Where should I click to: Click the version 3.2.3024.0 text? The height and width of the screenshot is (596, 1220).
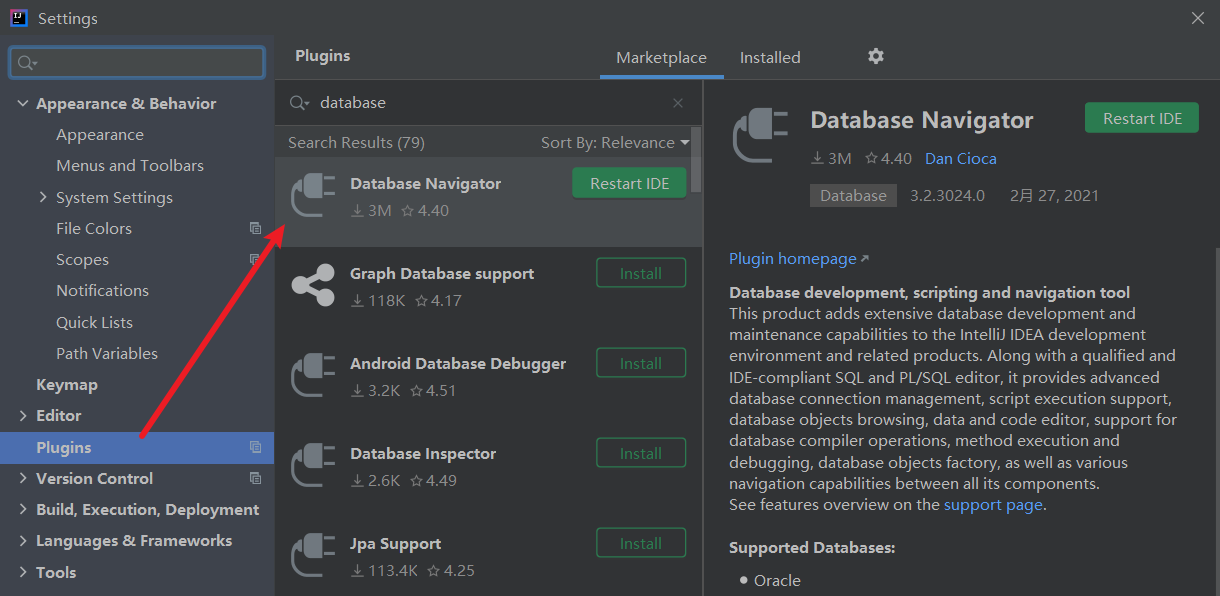coord(947,195)
